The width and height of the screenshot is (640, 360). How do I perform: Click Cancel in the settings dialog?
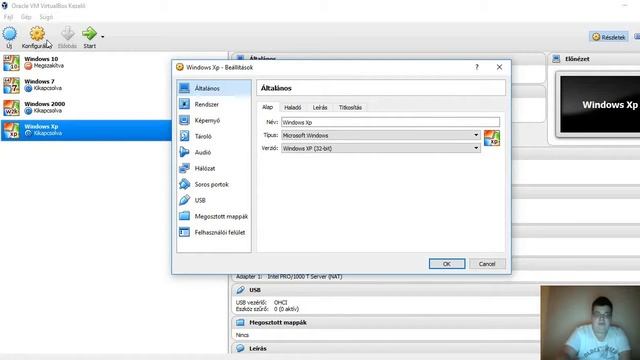487,264
